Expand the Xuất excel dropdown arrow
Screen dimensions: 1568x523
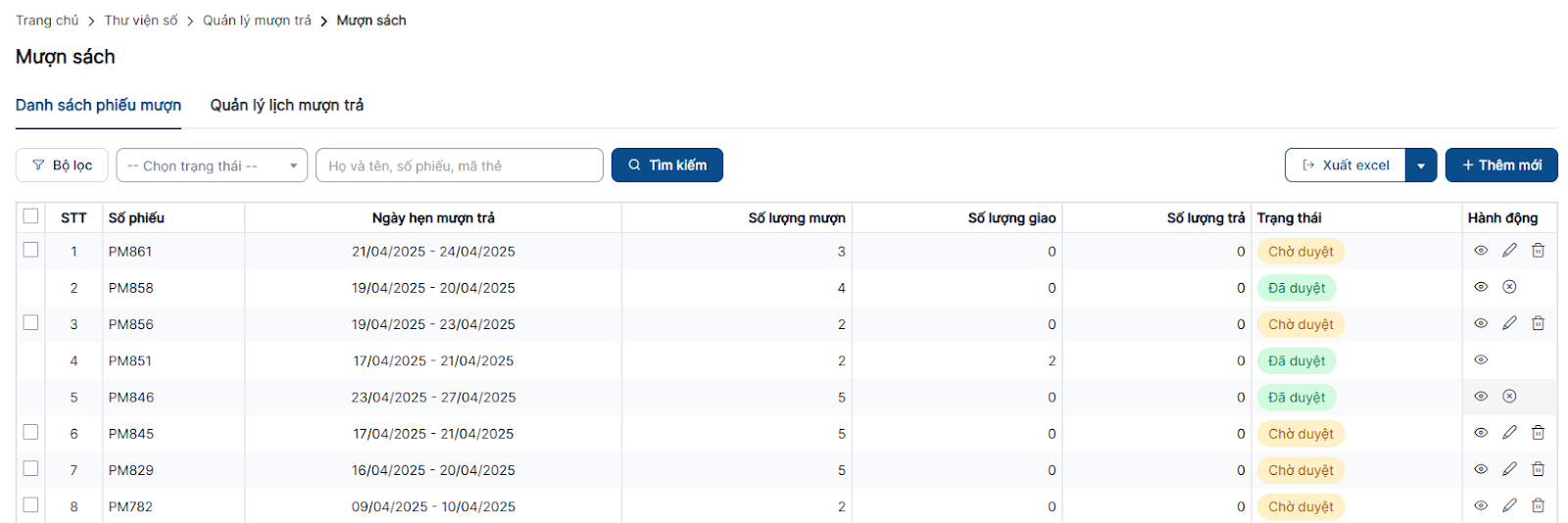point(1421,166)
